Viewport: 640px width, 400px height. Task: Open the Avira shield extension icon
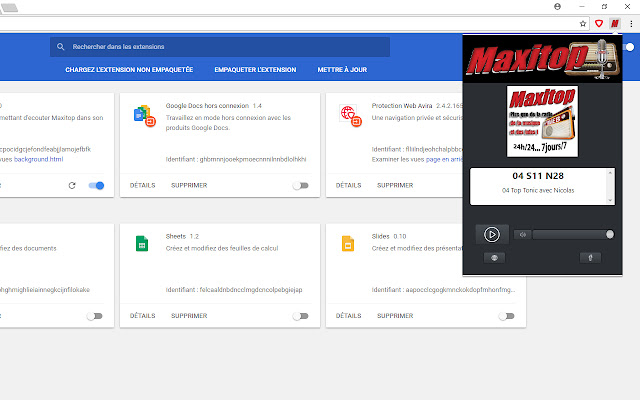click(x=599, y=24)
